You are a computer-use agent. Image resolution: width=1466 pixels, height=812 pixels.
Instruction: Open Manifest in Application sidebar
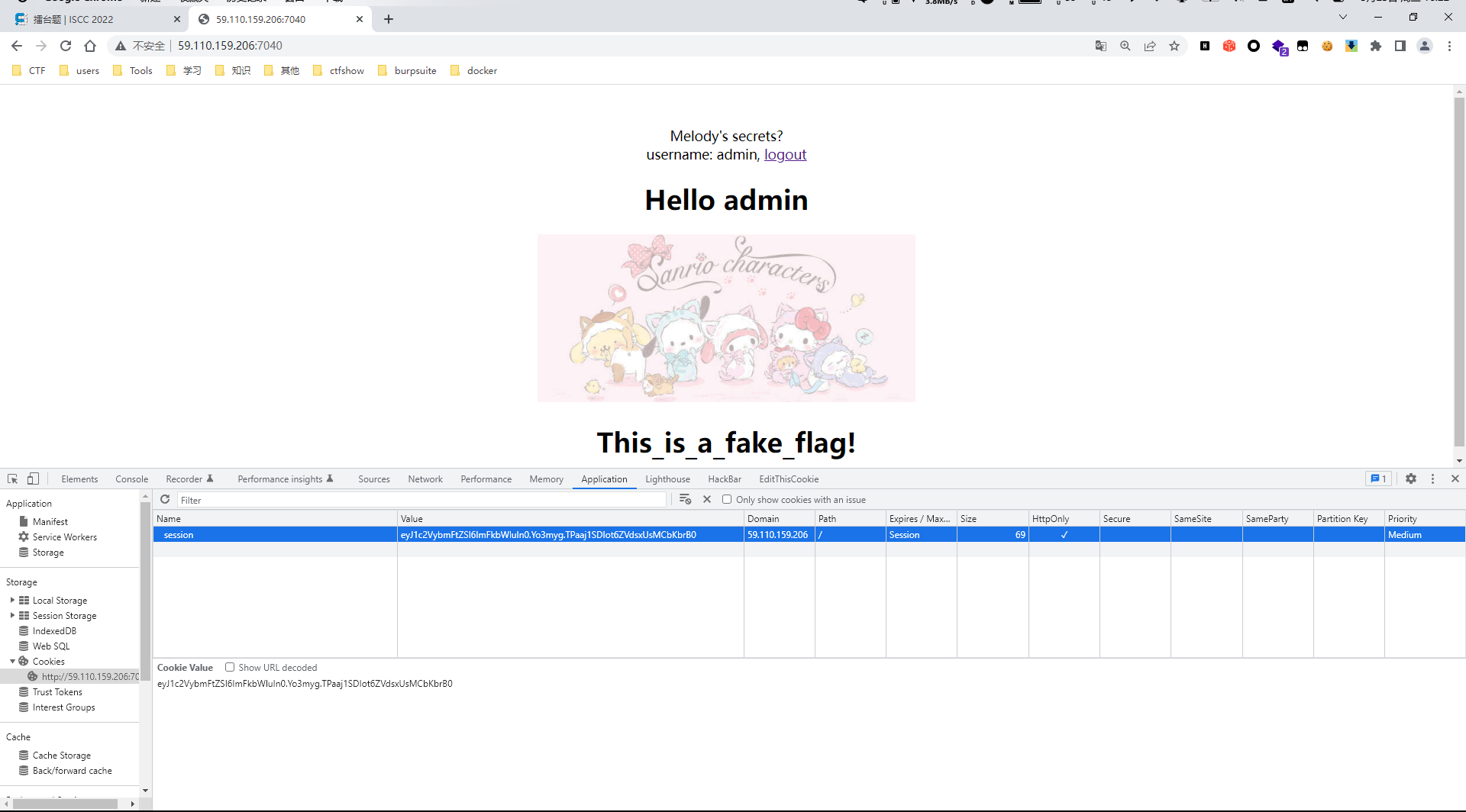click(x=50, y=521)
